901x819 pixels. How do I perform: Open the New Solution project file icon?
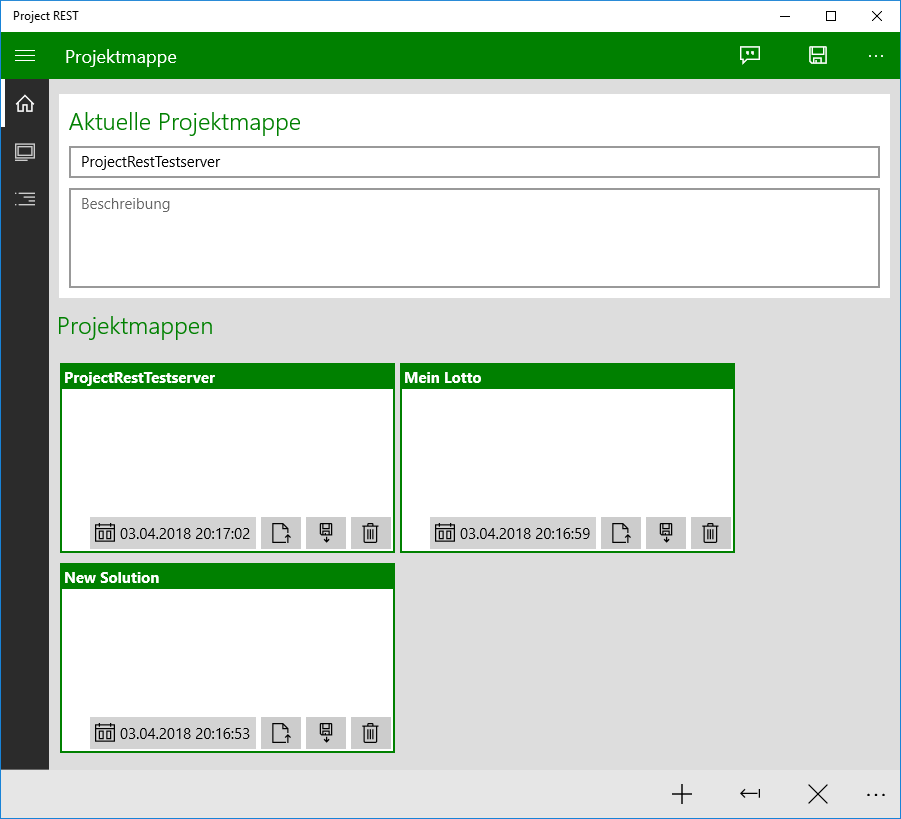[x=281, y=733]
